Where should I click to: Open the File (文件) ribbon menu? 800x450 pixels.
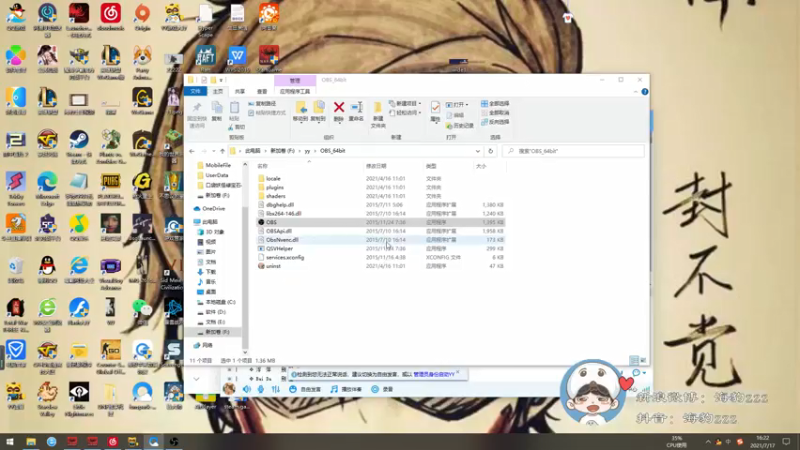point(195,91)
